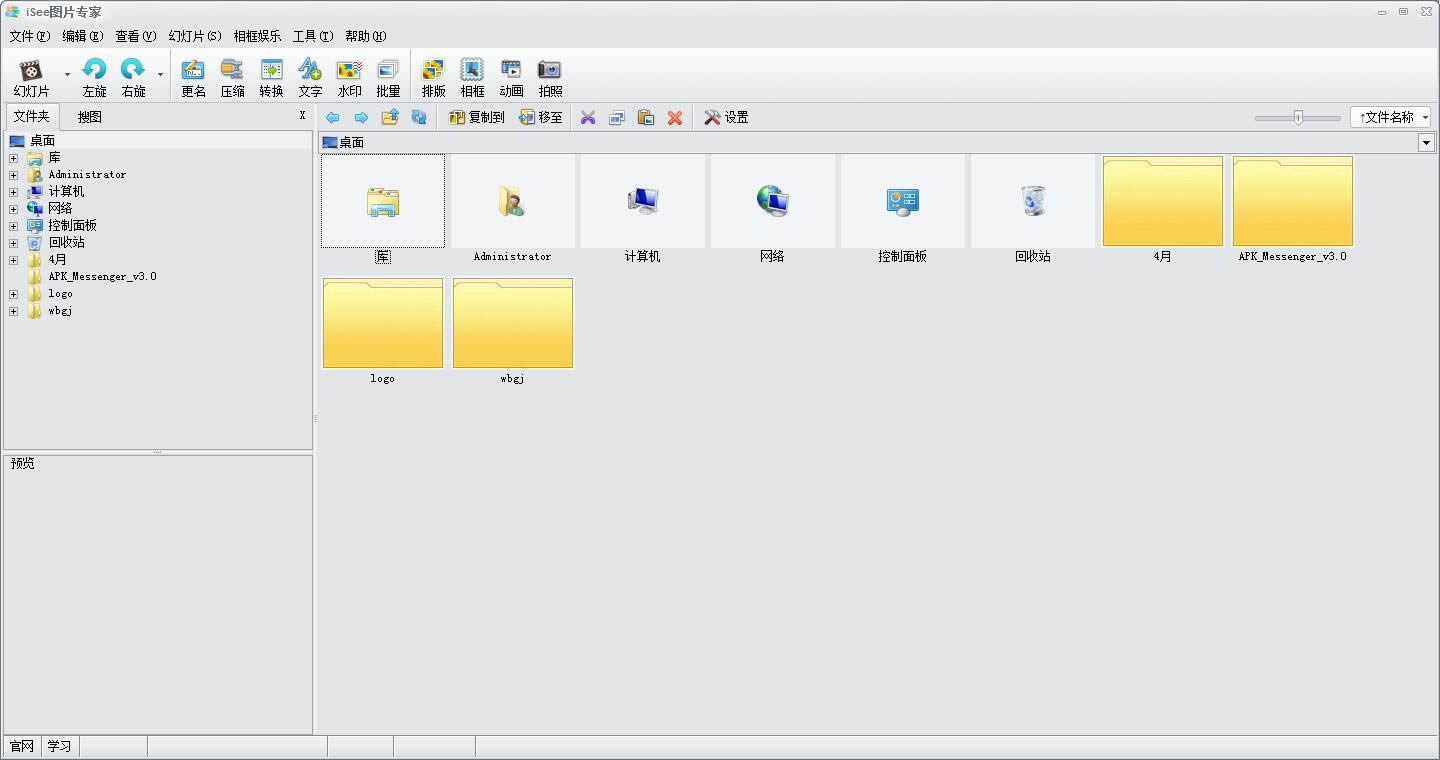The width and height of the screenshot is (1440, 760).
Task: Open the 动画 animation tool
Action: [x=511, y=77]
